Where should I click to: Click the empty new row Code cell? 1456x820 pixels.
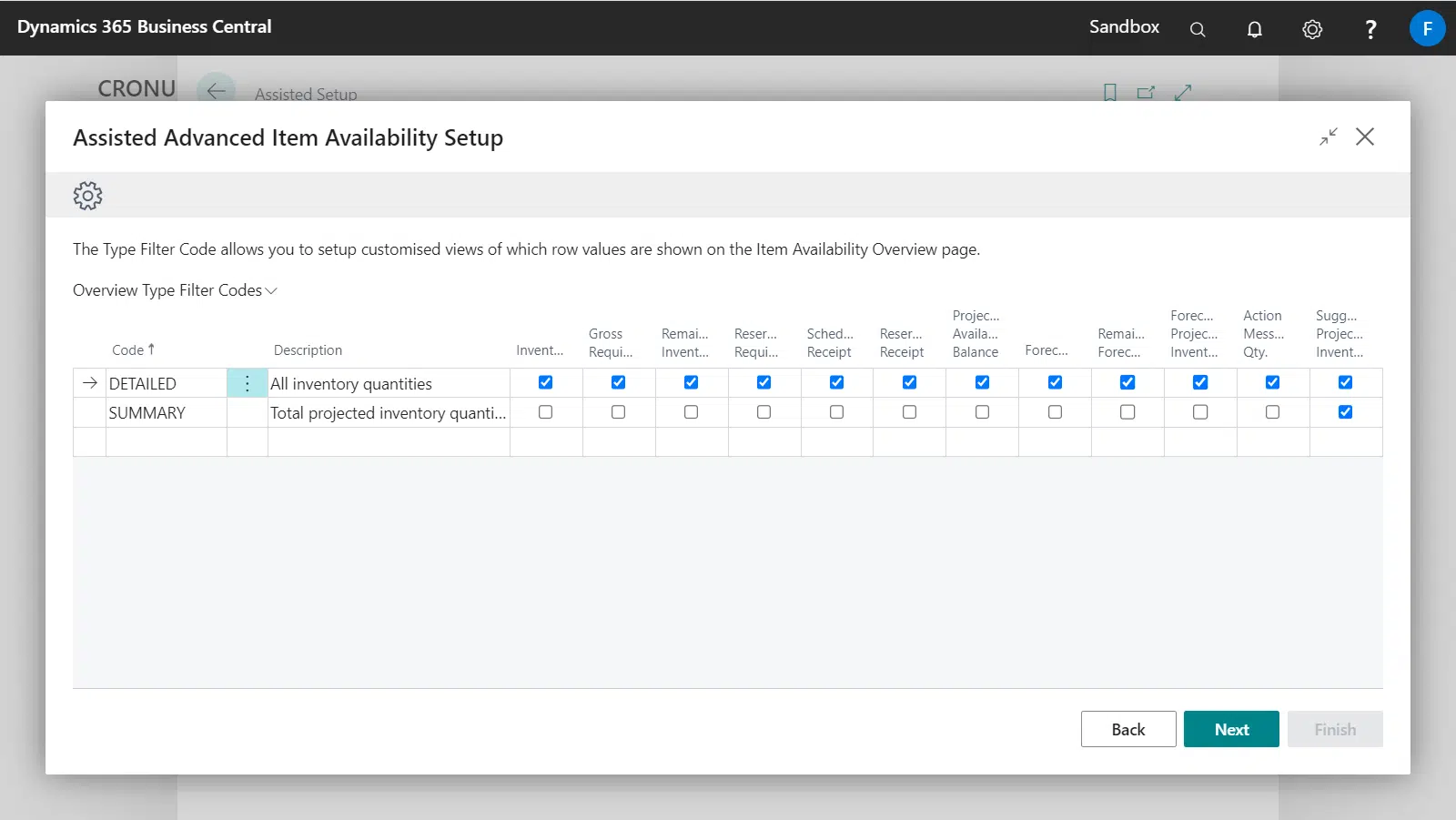pos(165,442)
